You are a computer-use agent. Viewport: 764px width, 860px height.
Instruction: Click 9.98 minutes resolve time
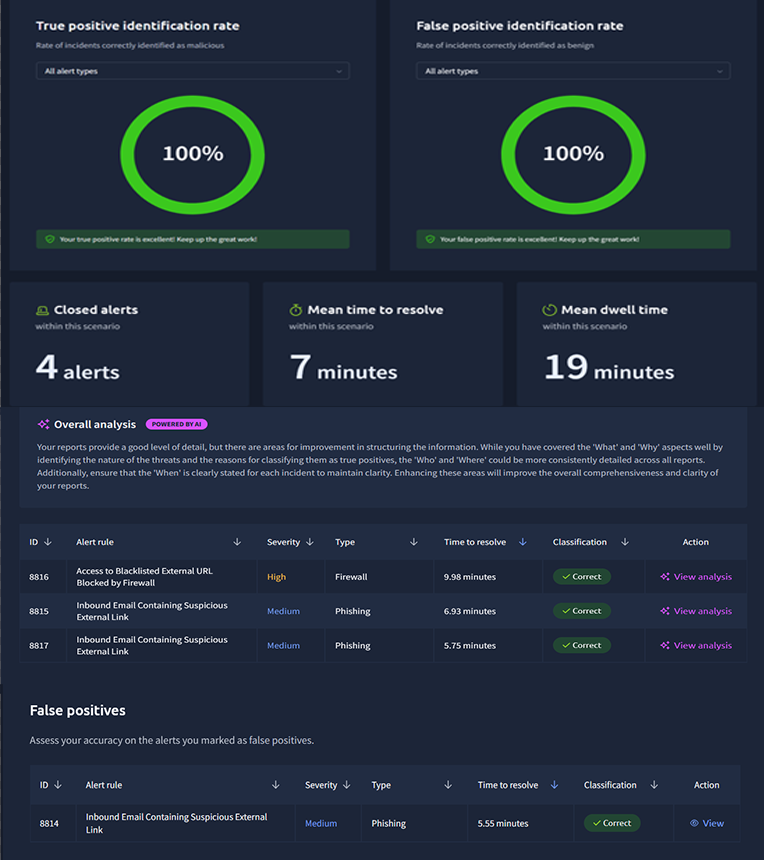[x=470, y=577]
